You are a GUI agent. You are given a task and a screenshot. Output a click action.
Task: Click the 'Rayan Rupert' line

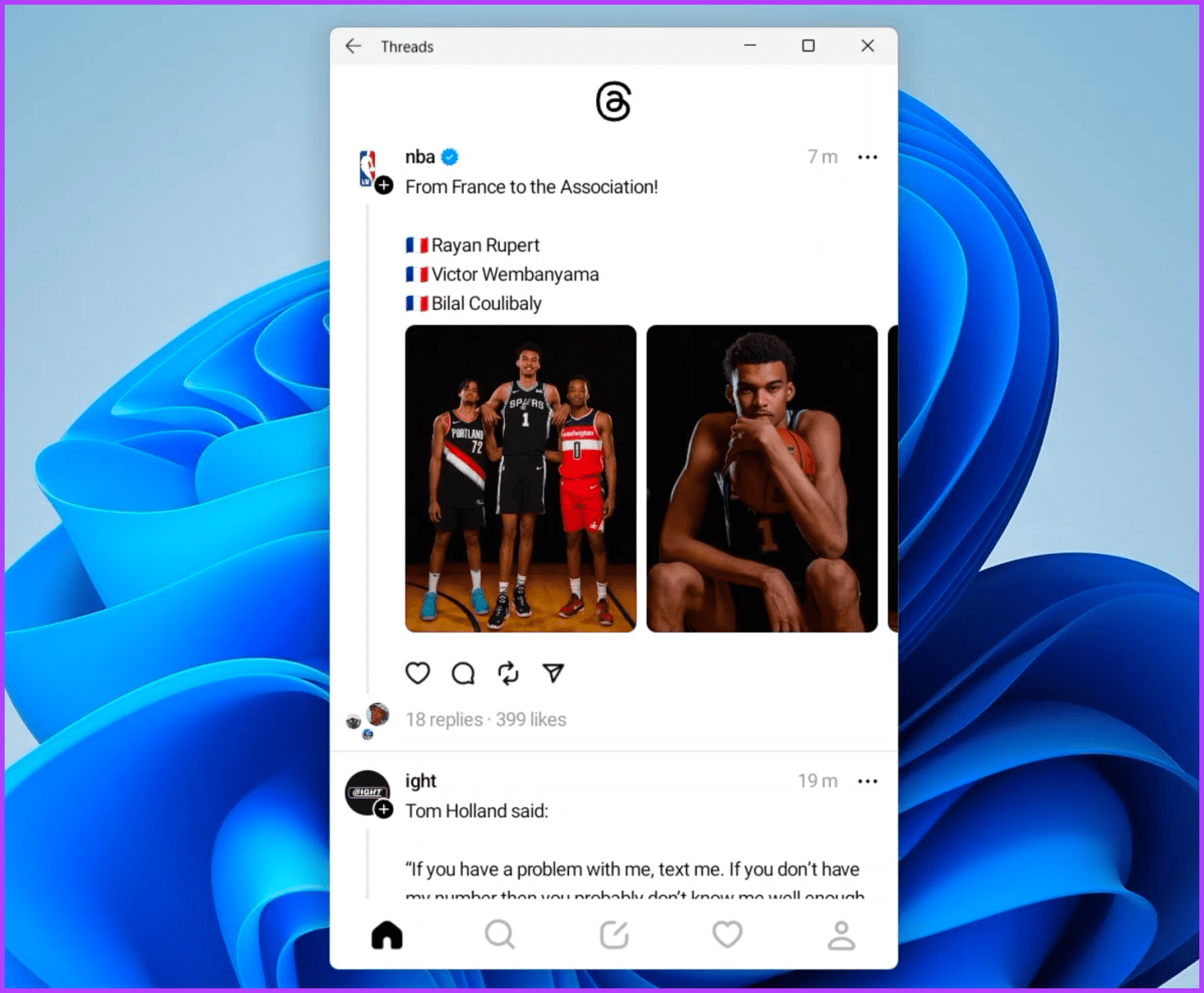(x=473, y=245)
